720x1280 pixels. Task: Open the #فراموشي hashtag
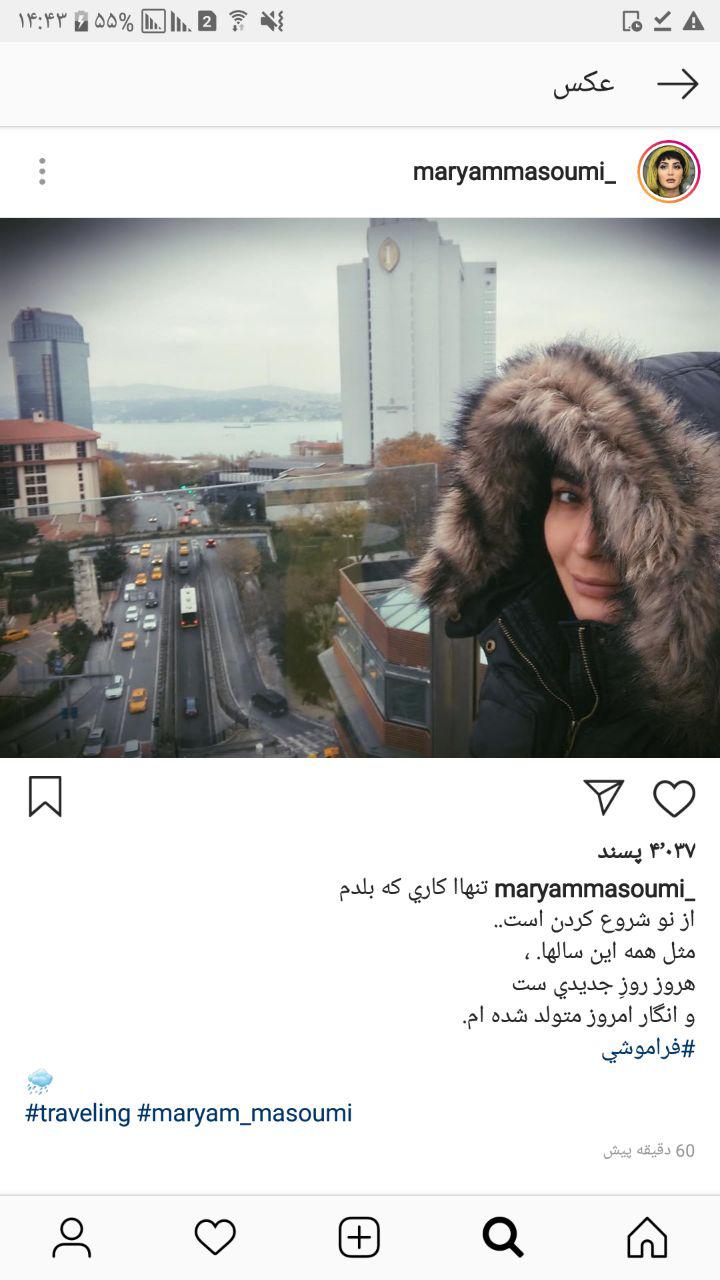(648, 1048)
